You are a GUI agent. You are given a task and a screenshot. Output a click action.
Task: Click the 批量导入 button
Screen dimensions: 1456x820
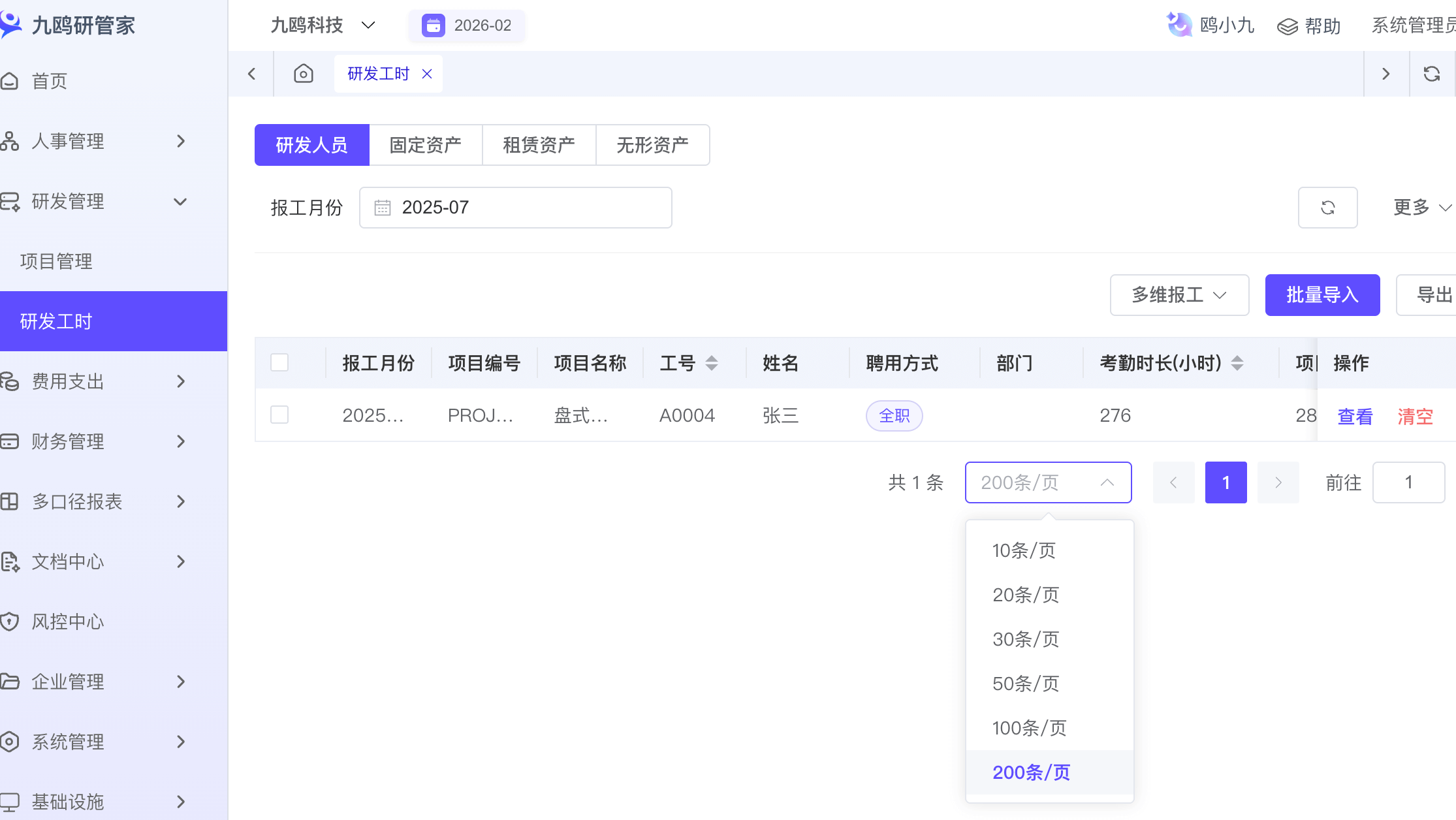(1322, 295)
